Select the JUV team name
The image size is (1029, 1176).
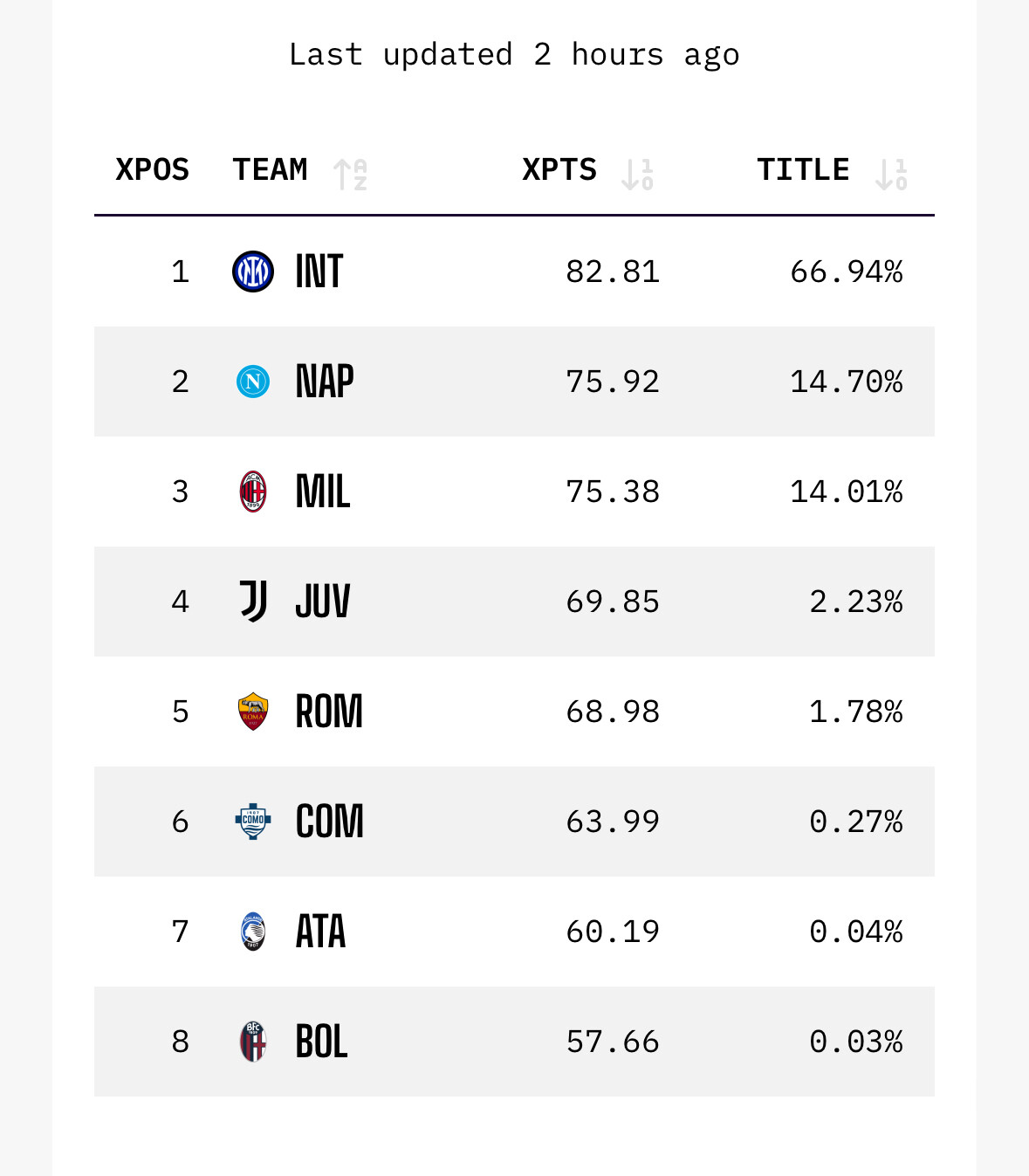[323, 602]
